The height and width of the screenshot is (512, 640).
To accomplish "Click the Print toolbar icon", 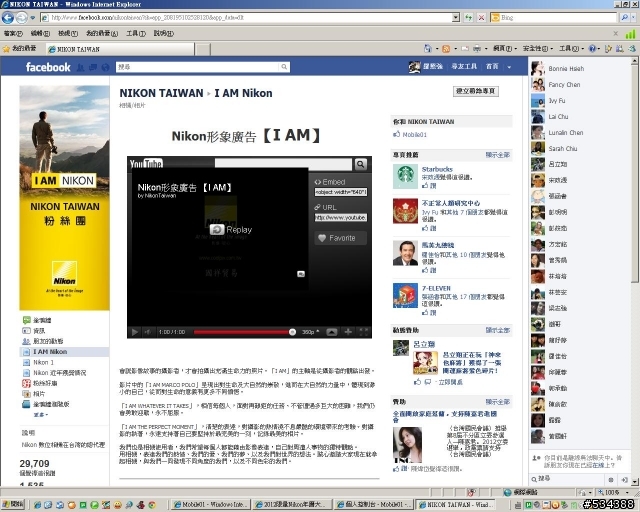I will [477, 49].
